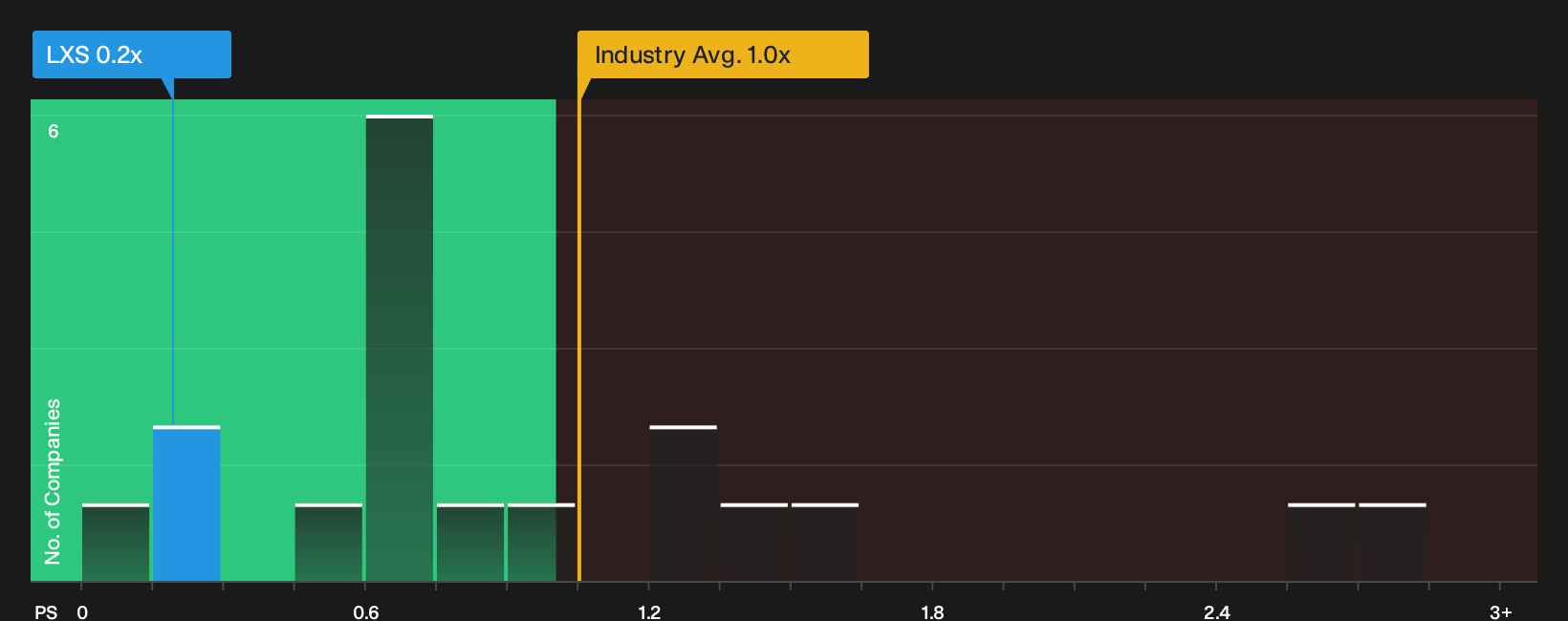The height and width of the screenshot is (621, 1568).
Task: Select the tallest bar reaching 6 companies
Action: pos(400,348)
